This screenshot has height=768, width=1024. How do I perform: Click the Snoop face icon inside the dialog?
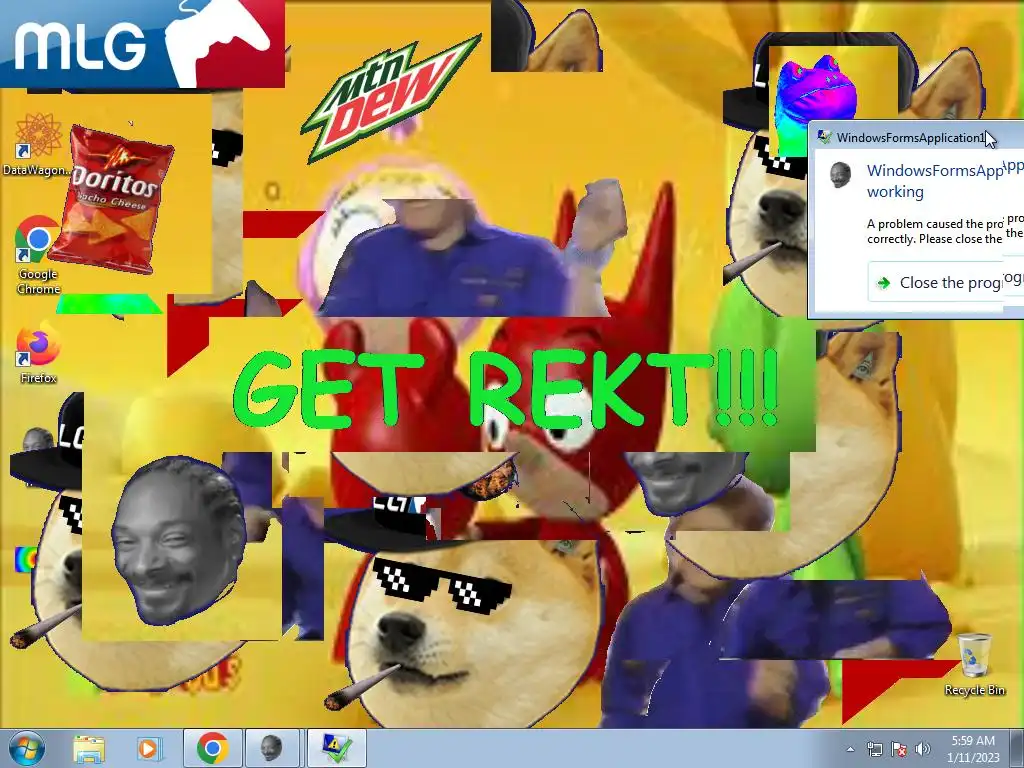(x=840, y=175)
